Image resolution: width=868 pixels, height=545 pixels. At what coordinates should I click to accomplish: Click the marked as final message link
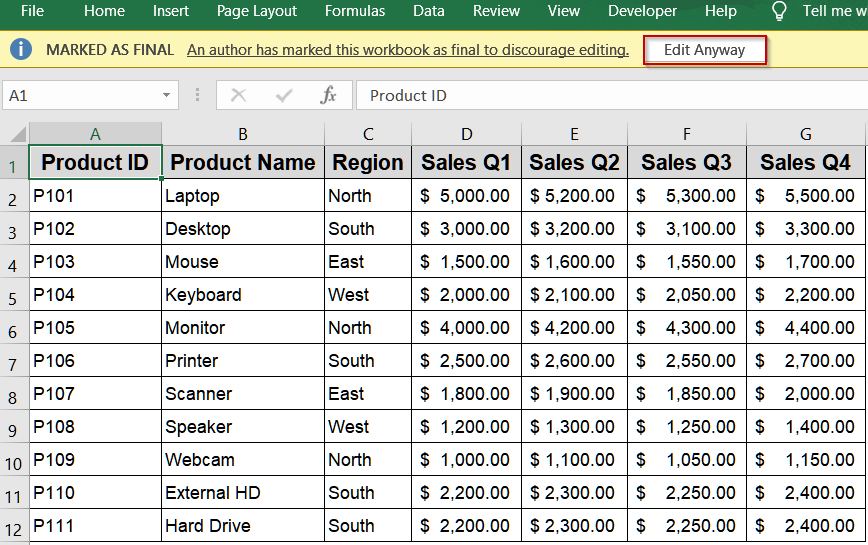pos(407,50)
